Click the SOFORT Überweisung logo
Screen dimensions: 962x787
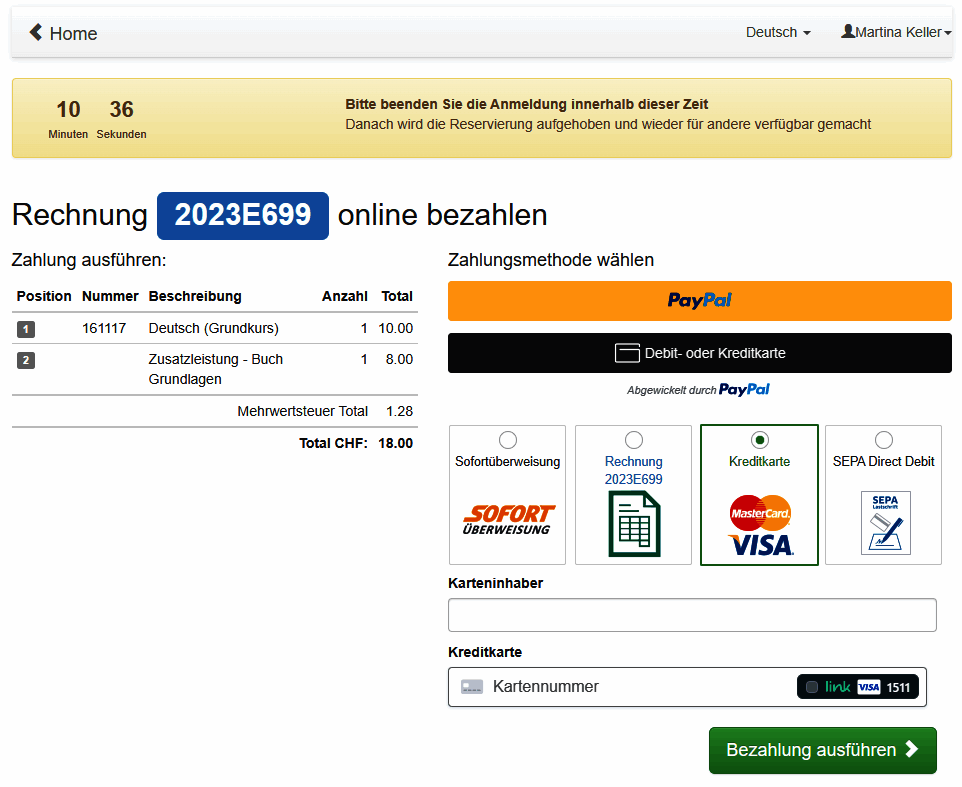click(x=507, y=520)
